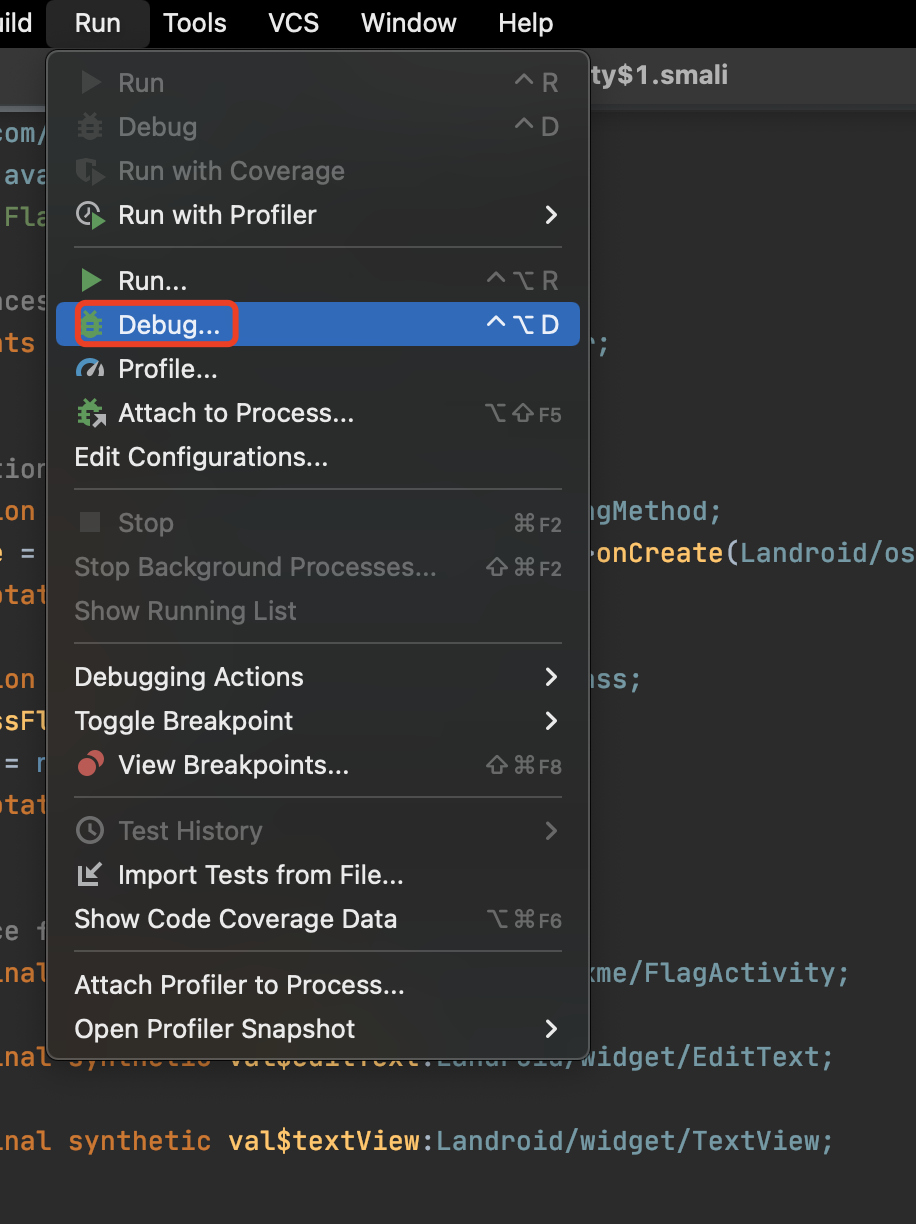Click the red View Breakpoints icon
This screenshot has width=916, height=1224.
91,765
